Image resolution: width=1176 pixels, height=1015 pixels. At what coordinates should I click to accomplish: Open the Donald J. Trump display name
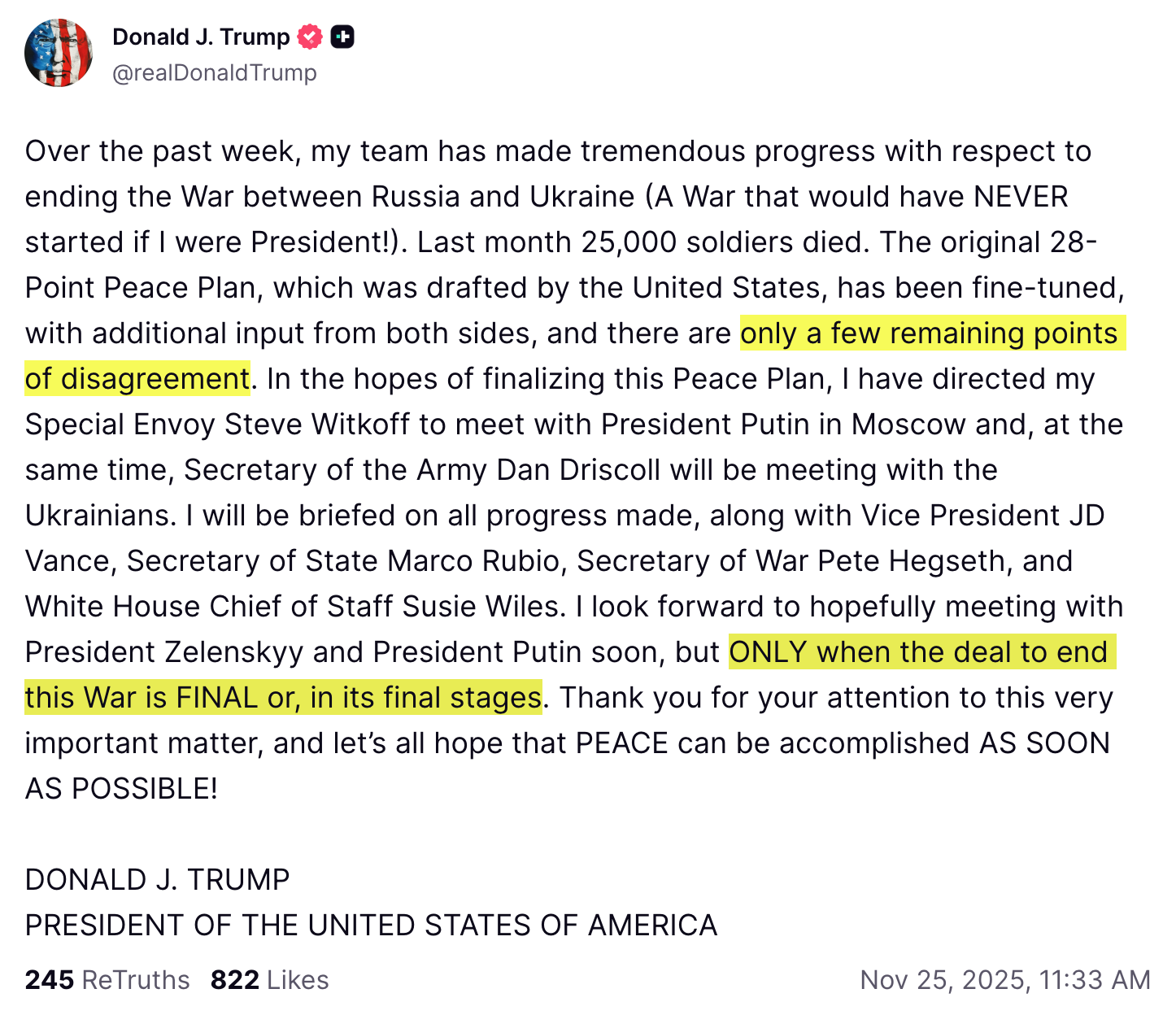201,37
